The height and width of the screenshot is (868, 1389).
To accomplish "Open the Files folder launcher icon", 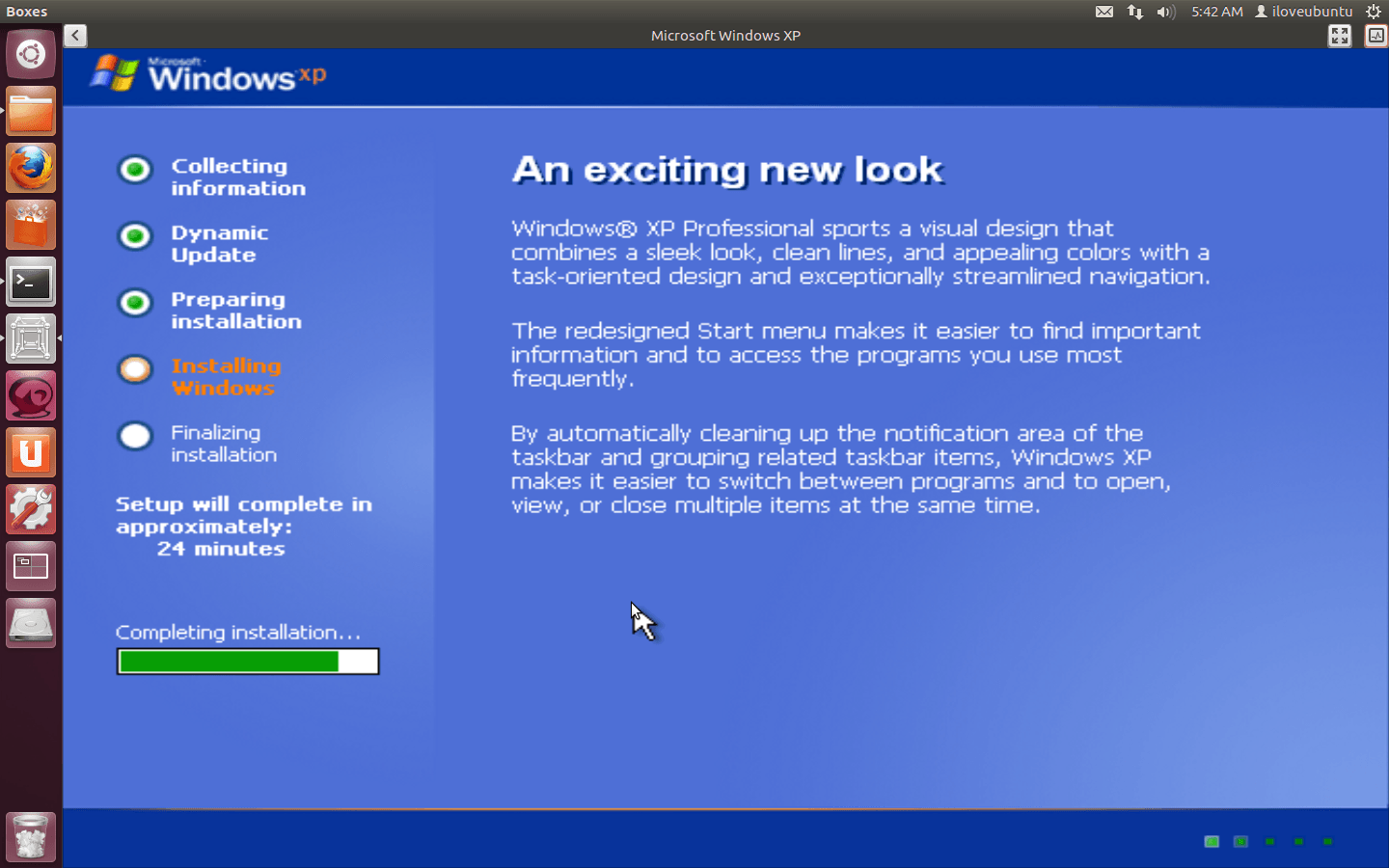I will (x=31, y=111).
